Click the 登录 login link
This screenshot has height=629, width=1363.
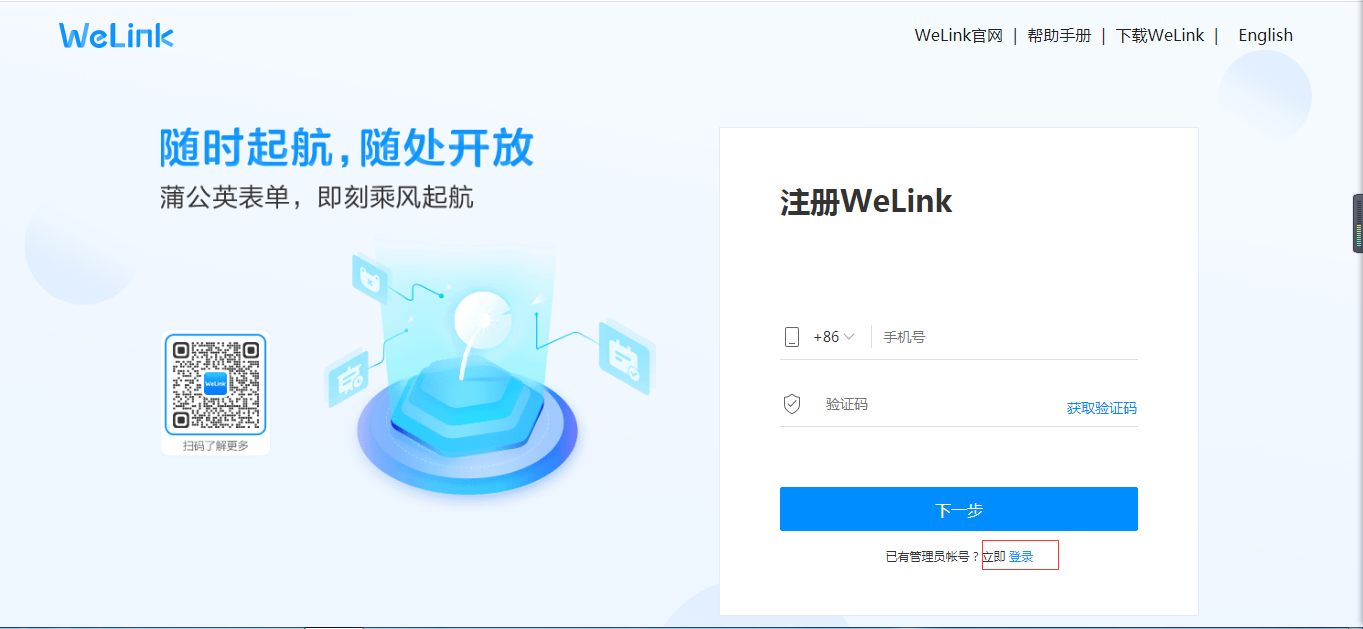pyautogui.click(x=1021, y=557)
